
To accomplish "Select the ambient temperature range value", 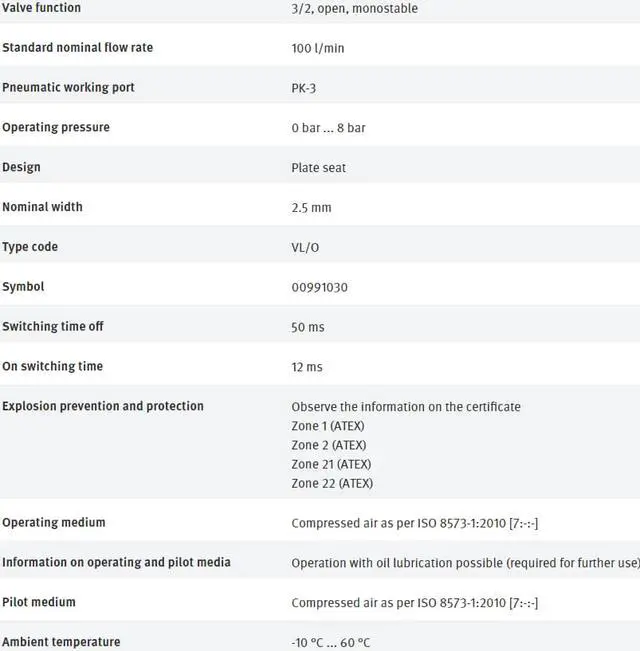I will pos(330,643).
